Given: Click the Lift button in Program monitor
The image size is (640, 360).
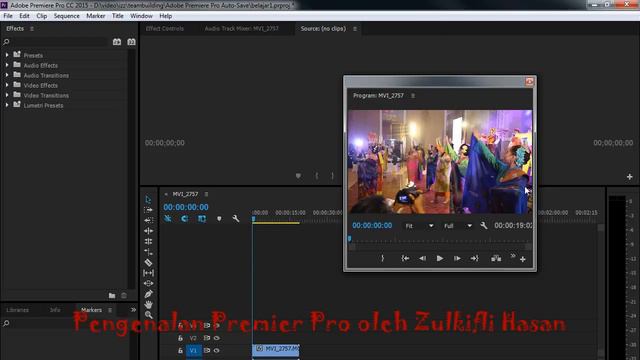Looking at the screenshot, I should point(496,258).
